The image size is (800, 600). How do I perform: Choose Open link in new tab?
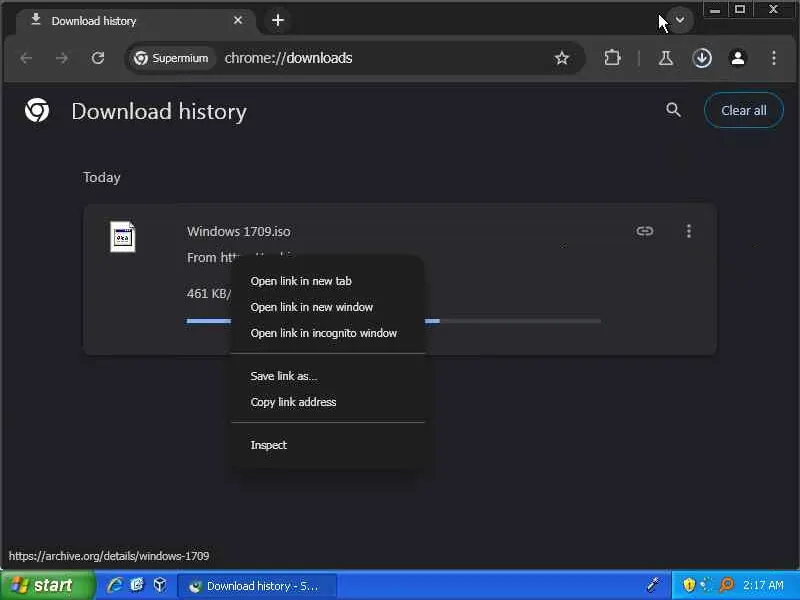pyautogui.click(x=328, y=281)
